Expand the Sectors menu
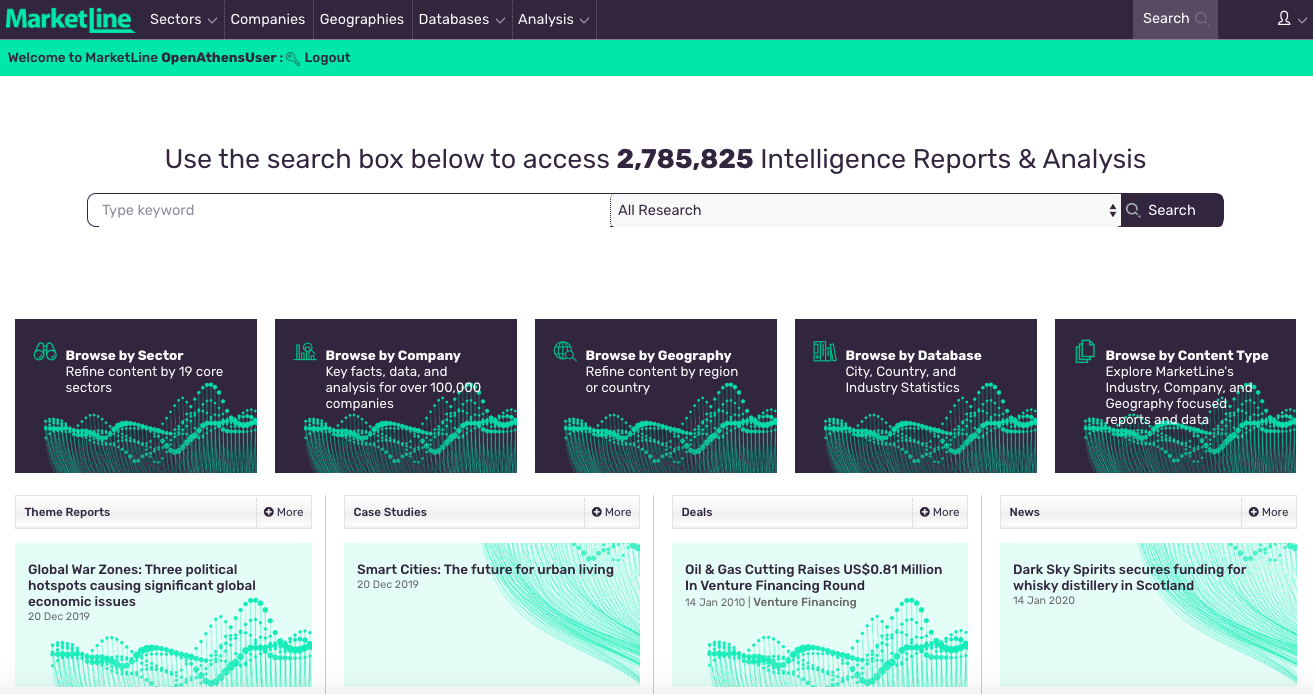 183,19
